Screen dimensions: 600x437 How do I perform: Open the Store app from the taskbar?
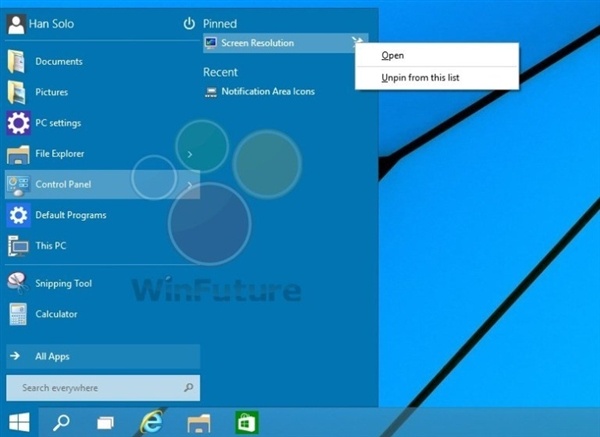(247, 422)
